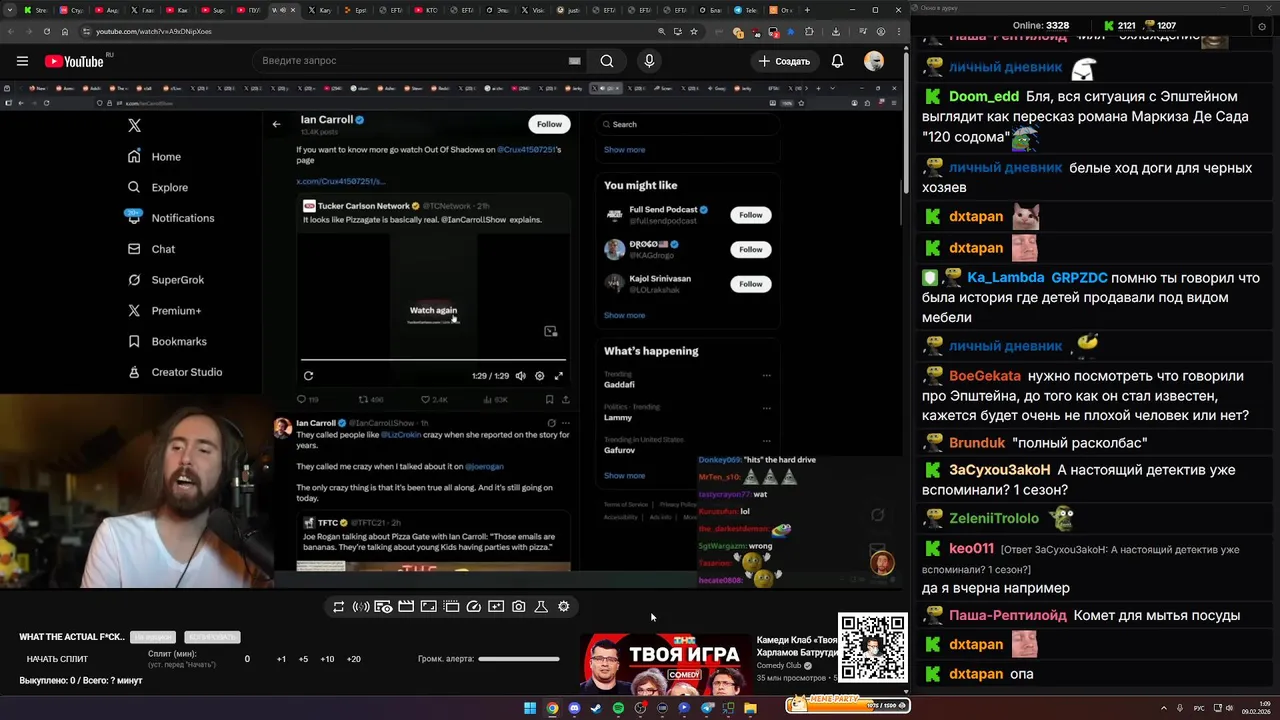Viewport: 1280px width, 720px height.
Task: Click Chrome back arrow
Action: click(x=10, y=31)
